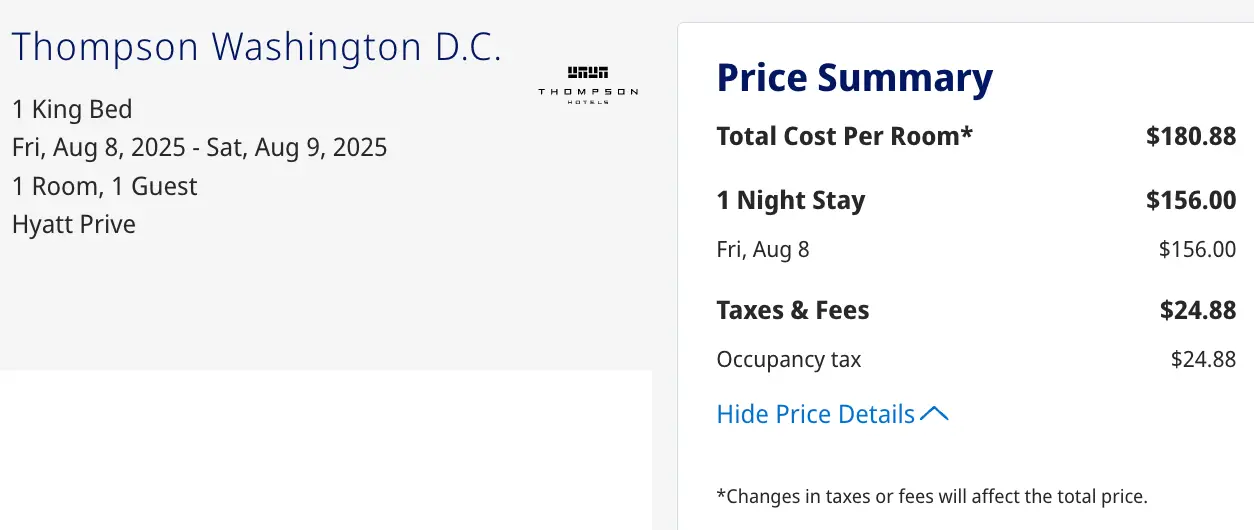Open the Thompson Washington D.C. hotel title
The height and width of the screenshot is (530, 1254).
tap(257, 48)
